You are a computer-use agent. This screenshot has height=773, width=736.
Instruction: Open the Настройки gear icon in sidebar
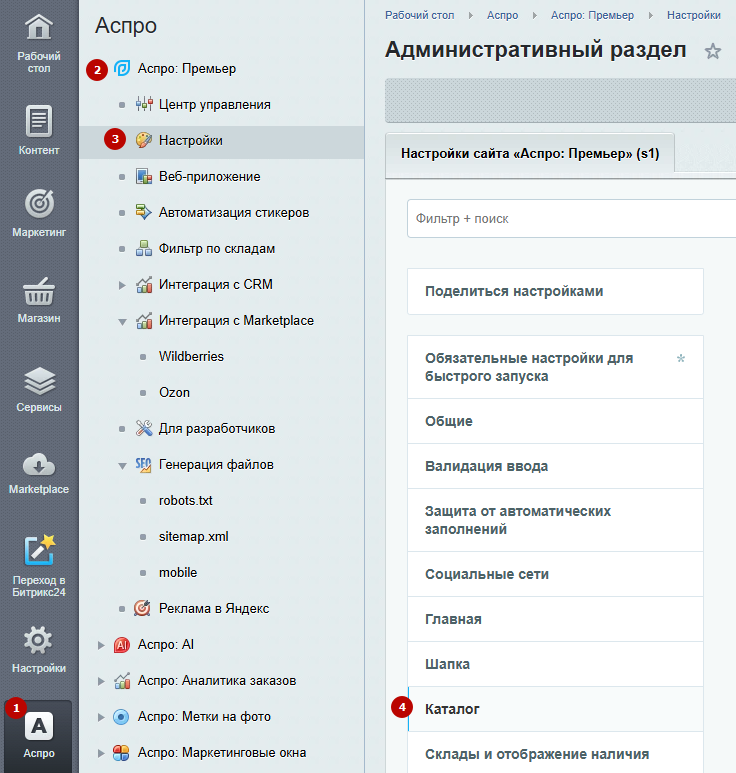point(39,640)
